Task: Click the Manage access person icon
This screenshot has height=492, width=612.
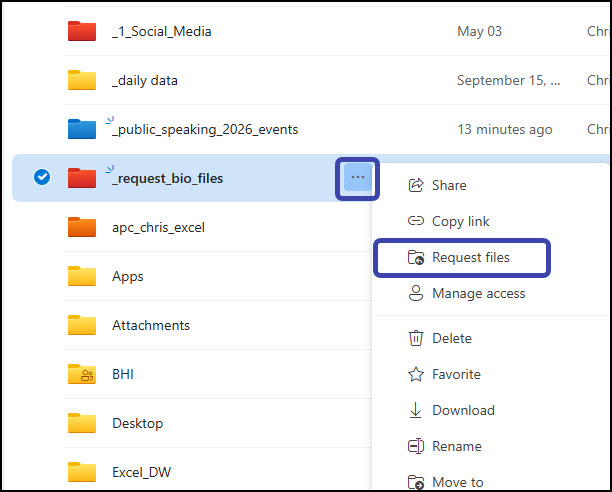Action: [416, 293]
